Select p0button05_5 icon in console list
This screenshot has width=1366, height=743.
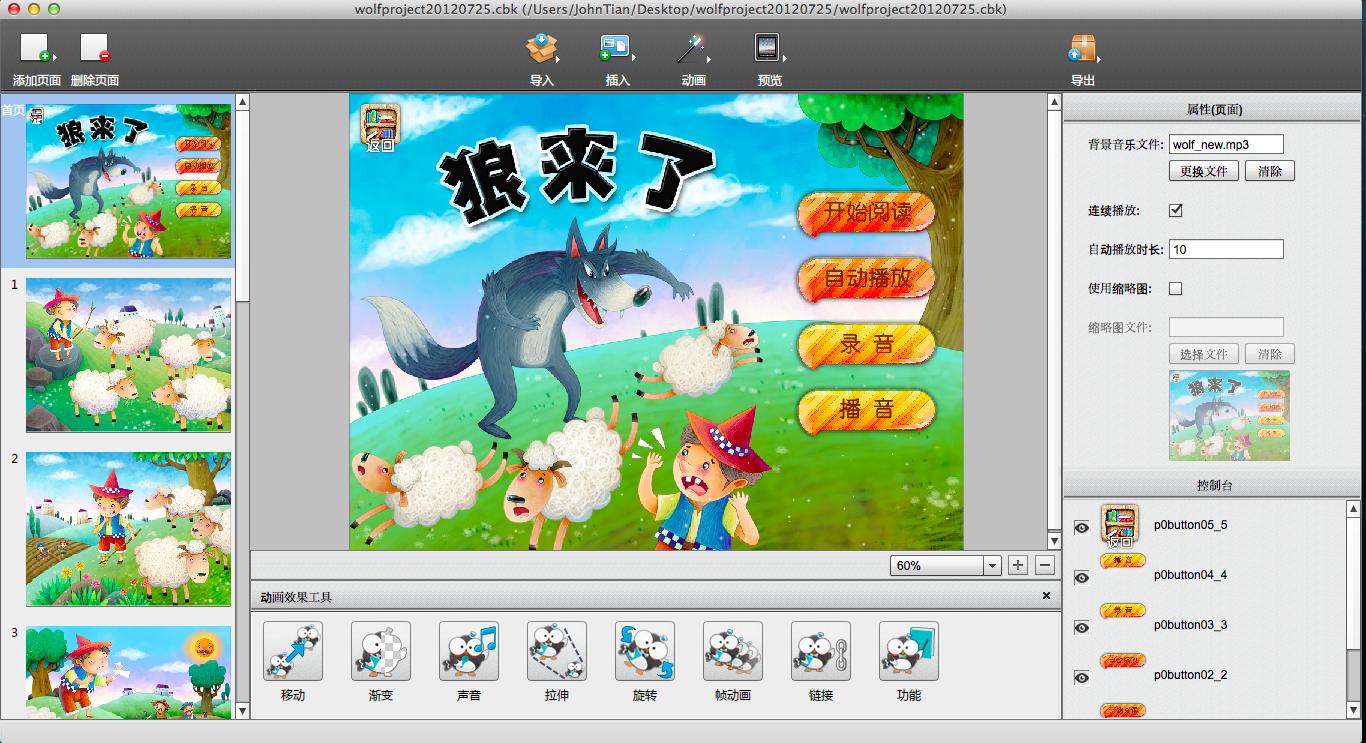1120,525
